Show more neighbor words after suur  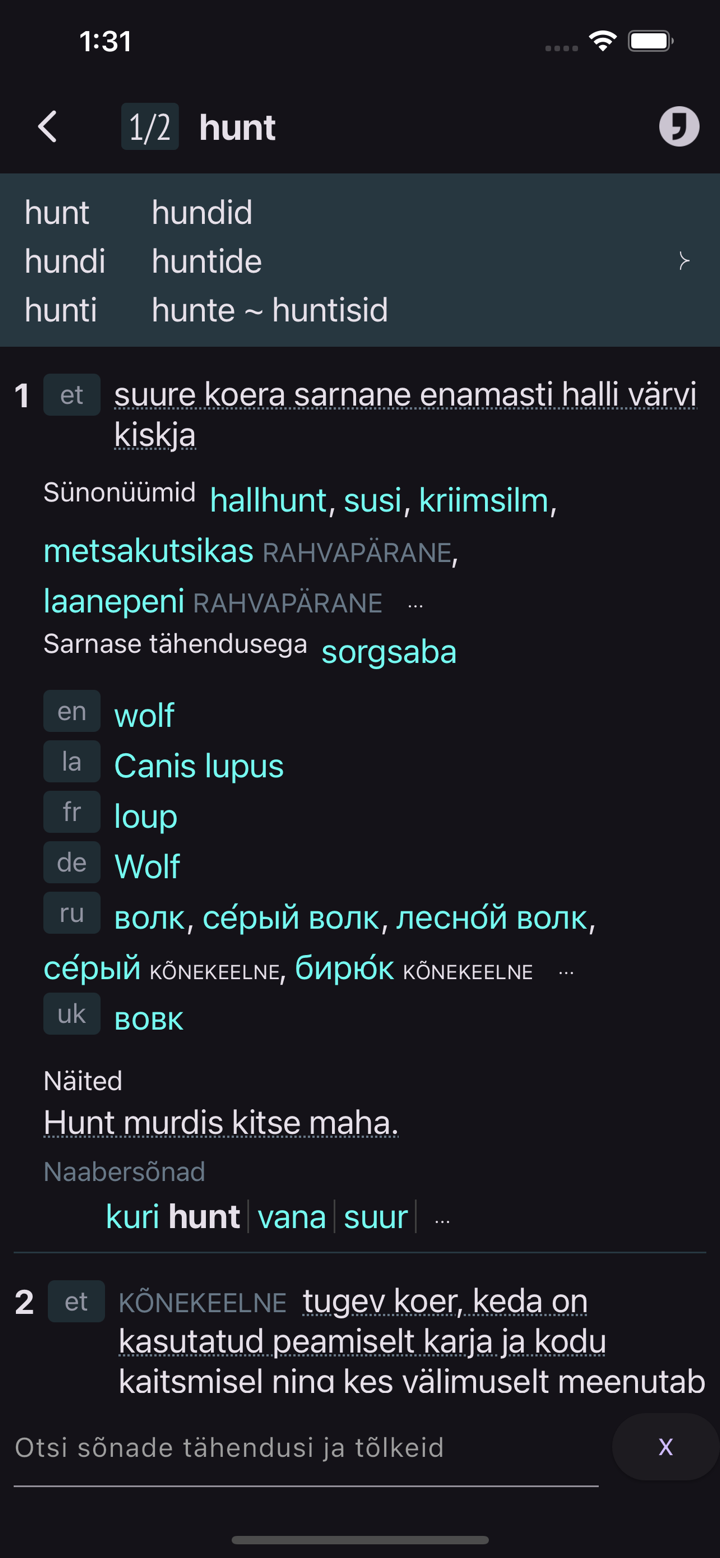click(442, 1218)
